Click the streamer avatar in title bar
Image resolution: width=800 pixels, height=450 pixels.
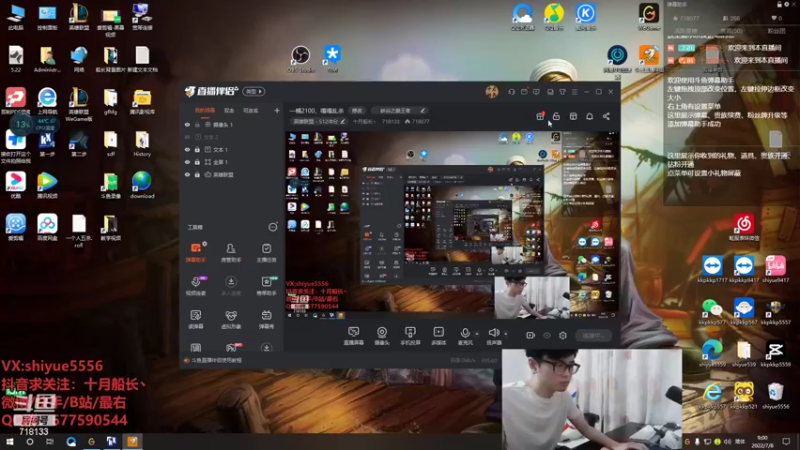tap(492, 92)
